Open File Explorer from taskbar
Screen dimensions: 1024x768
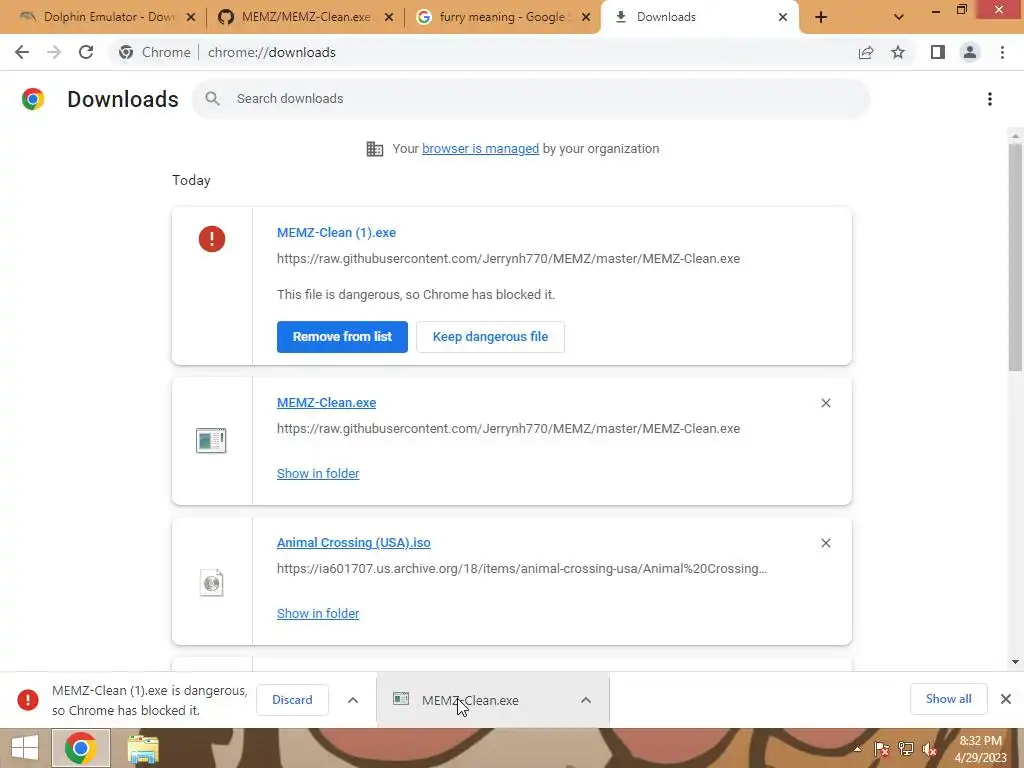click(143, 748)
